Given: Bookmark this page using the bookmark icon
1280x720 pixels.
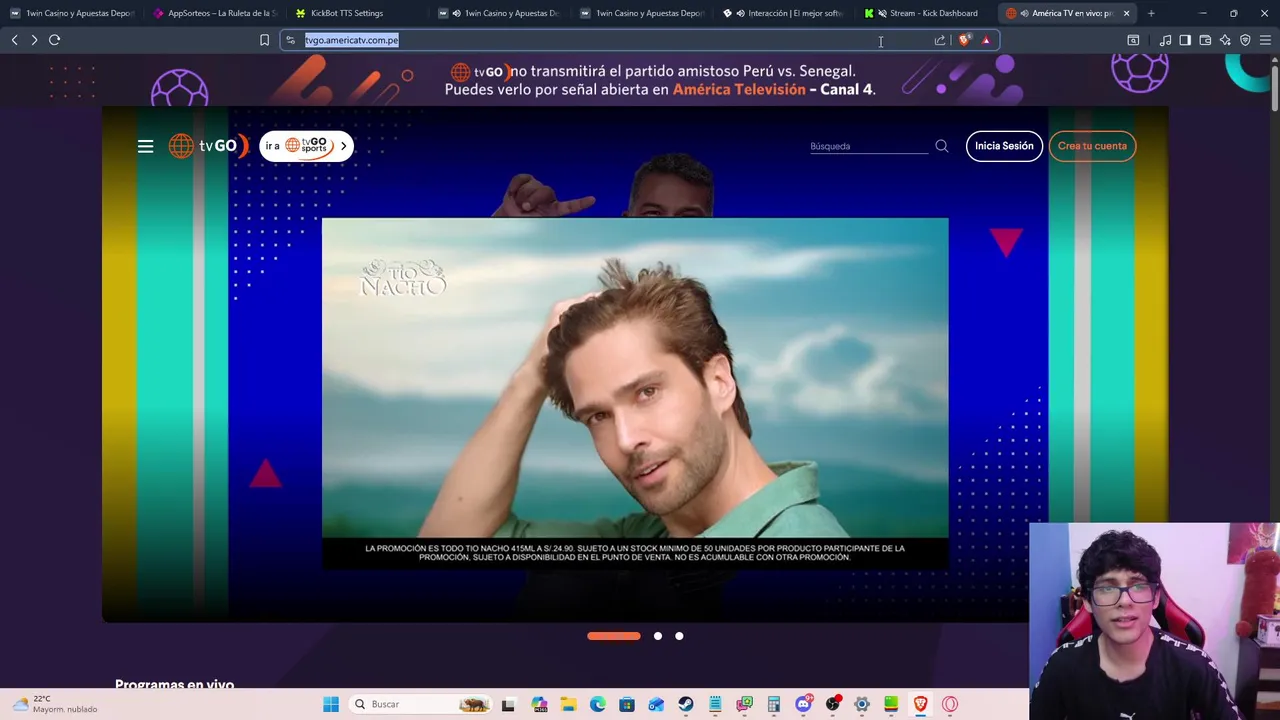Looking at the screenshot, I should pos(264,40).
